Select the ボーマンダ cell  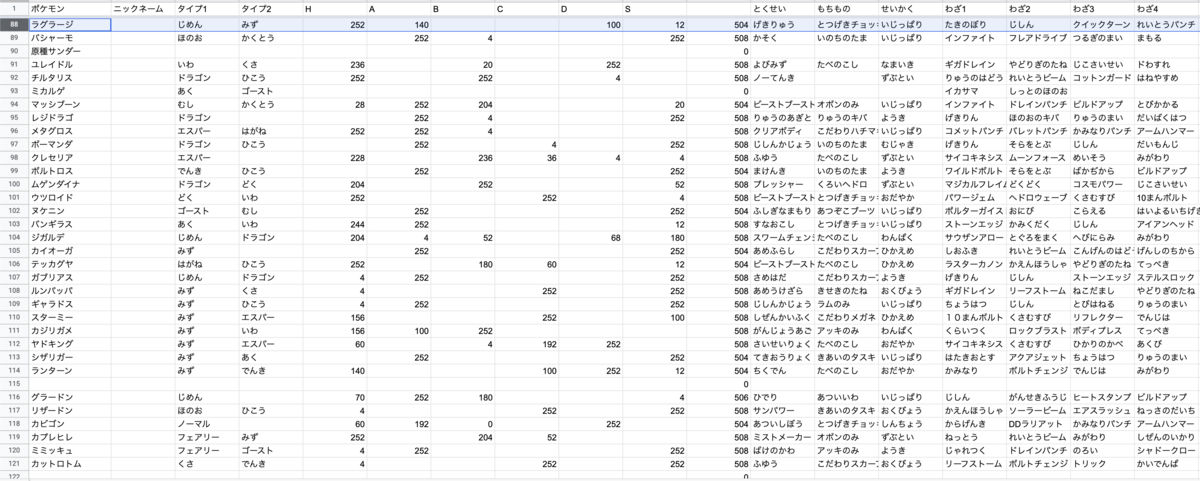tap(69, 145)
